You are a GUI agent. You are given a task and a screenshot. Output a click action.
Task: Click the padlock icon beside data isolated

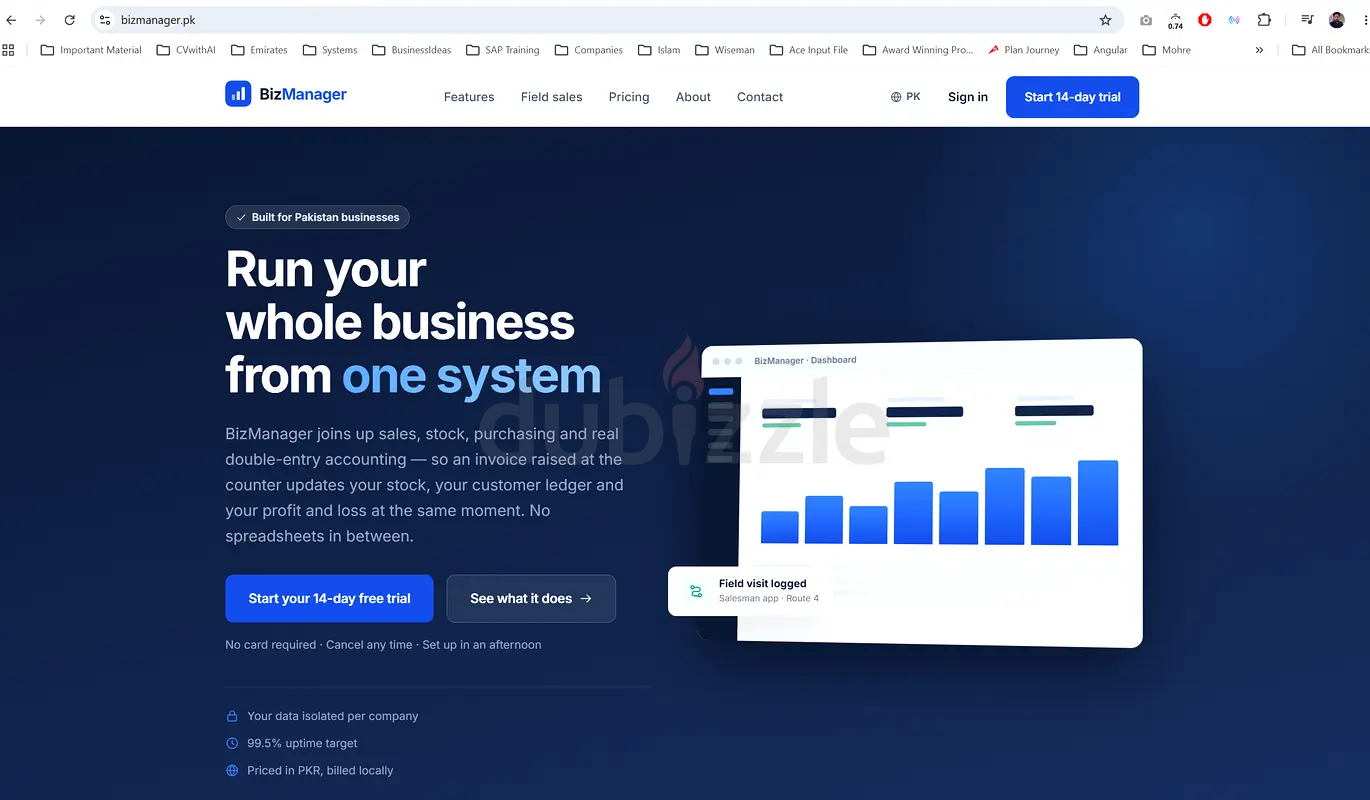point(232,716)
